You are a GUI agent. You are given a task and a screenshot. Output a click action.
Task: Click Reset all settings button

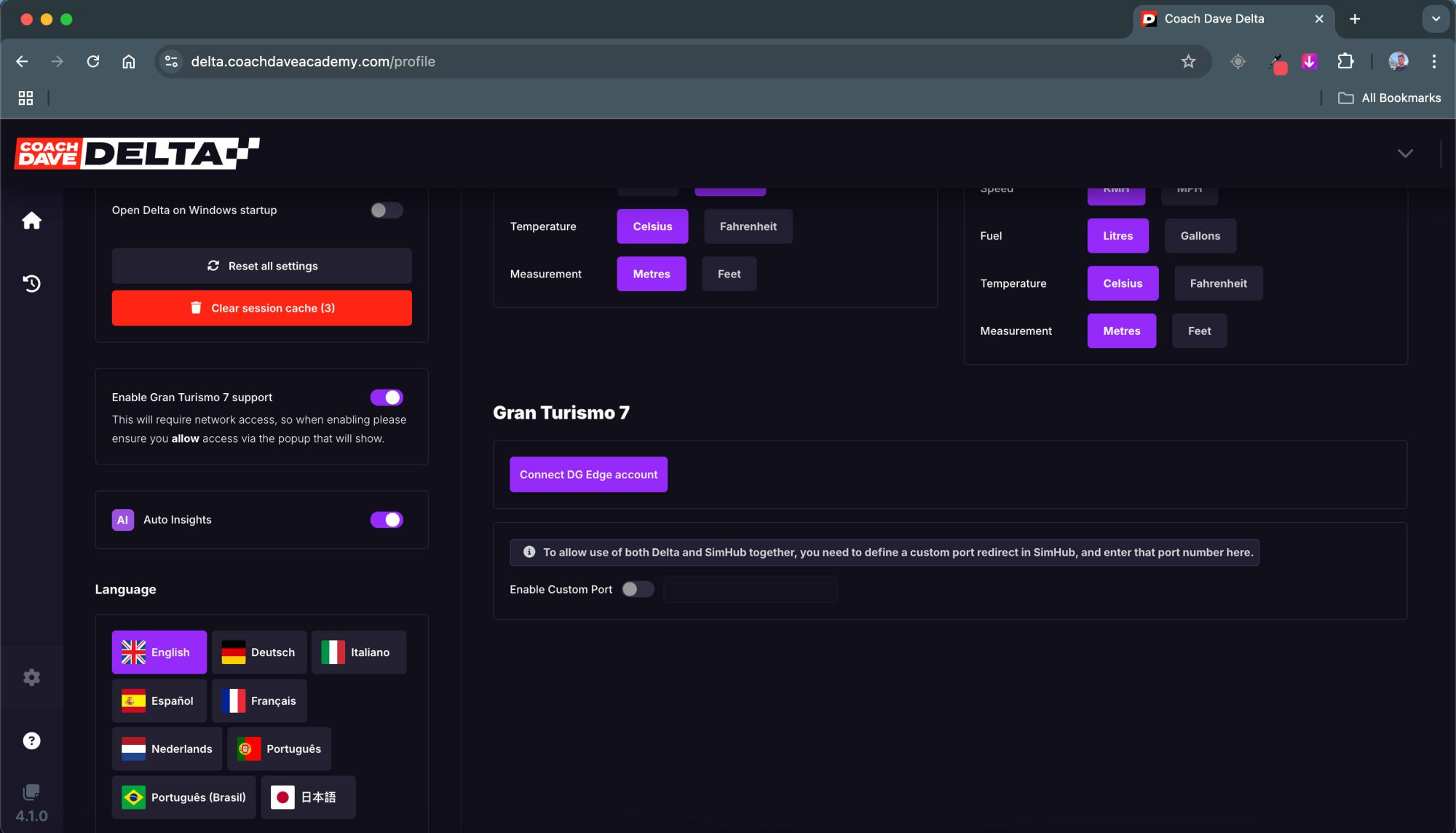(261, 266)
